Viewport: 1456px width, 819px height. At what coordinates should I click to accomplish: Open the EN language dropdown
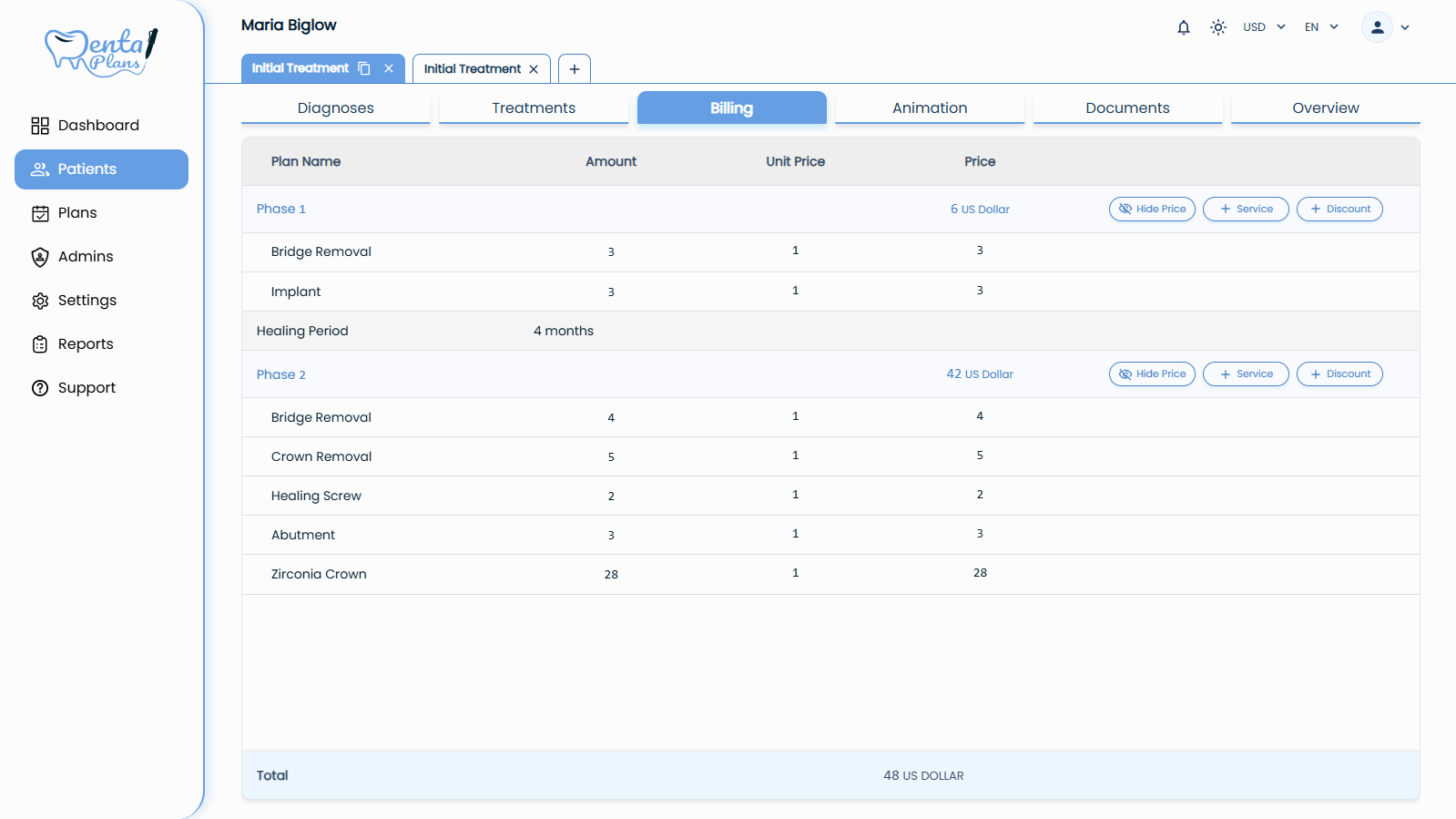pyautogui.click(x=1321, y=27)
